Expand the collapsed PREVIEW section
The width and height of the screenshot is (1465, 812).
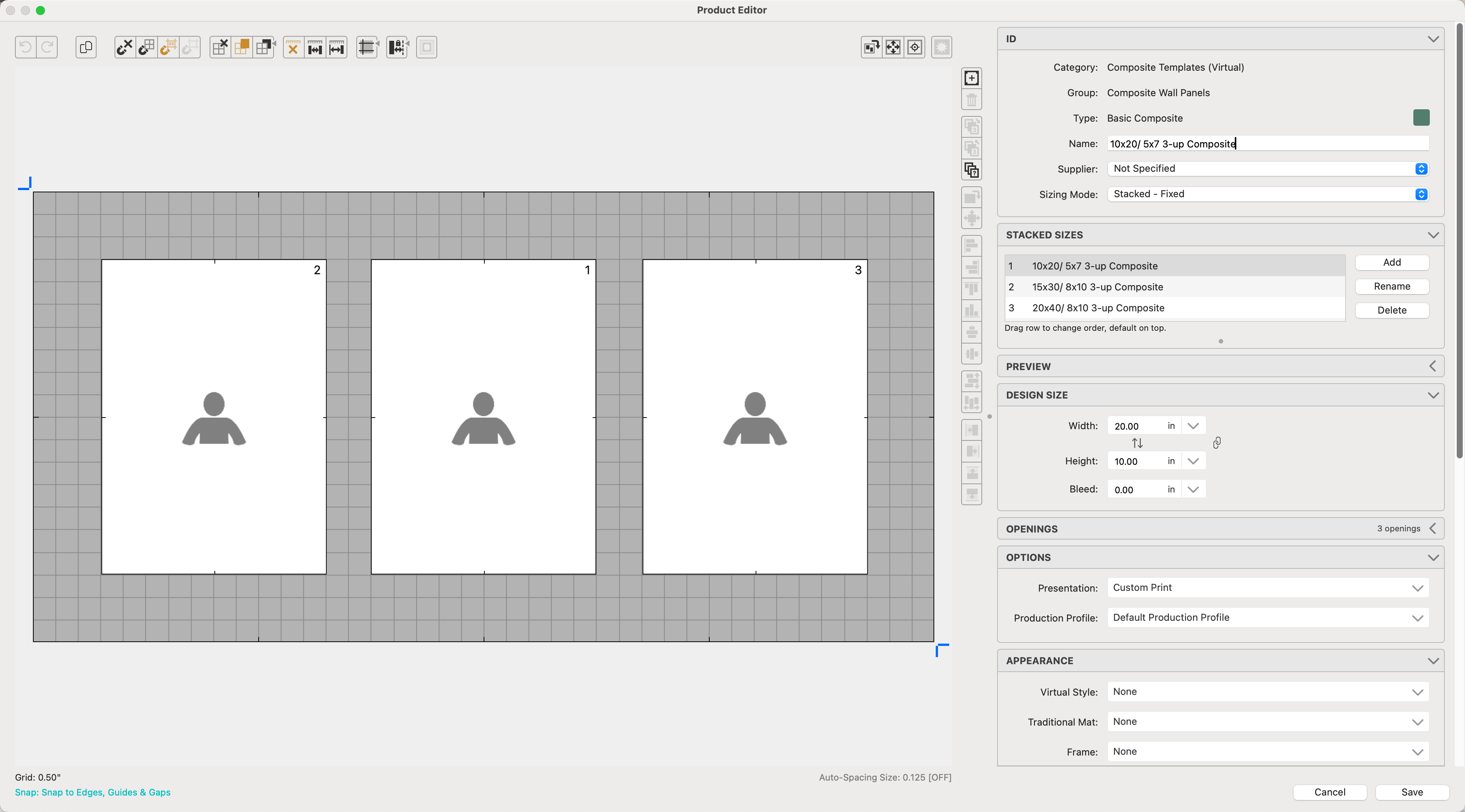point(1432,367)
